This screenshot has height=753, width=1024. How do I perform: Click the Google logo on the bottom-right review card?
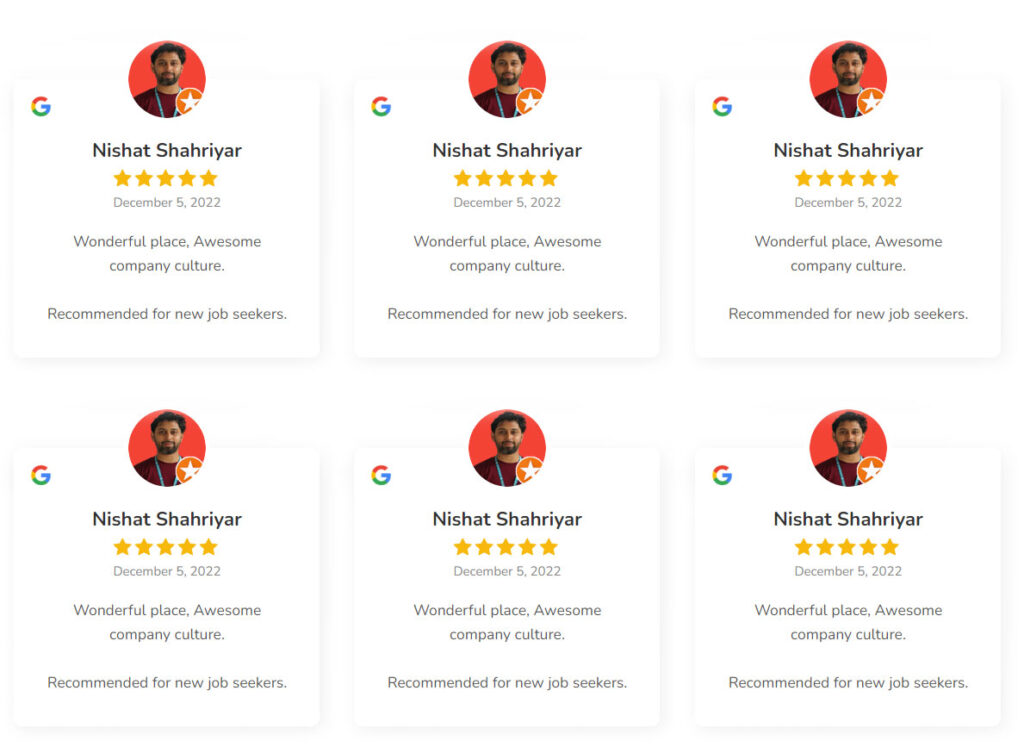[x=722, y=475]
